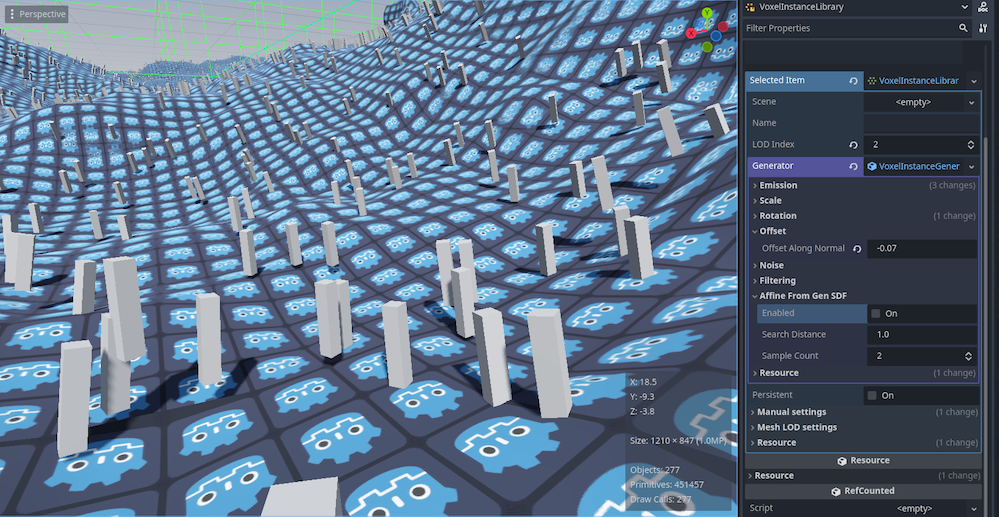Click the Generator property label
999x517 pixels.
click(x=773, y=166)
